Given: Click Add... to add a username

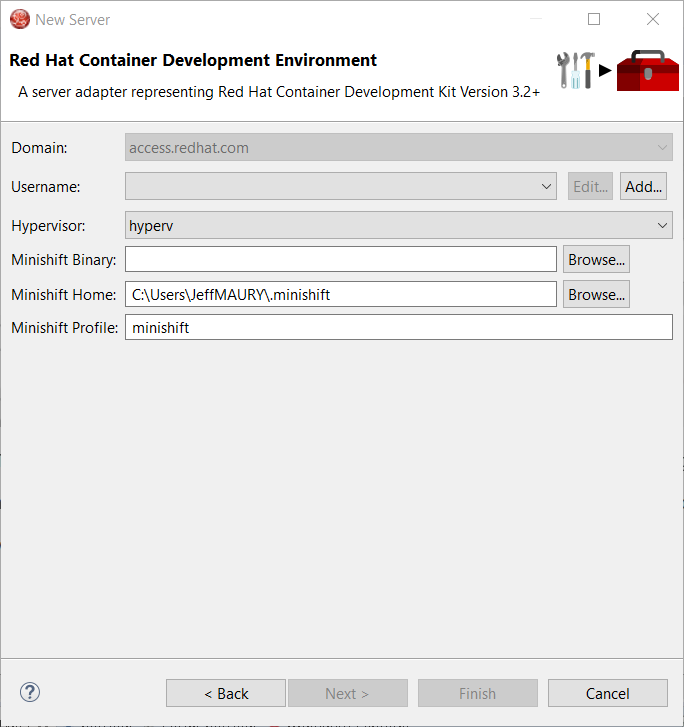Looking at the screenshot, I should [643, 186].
